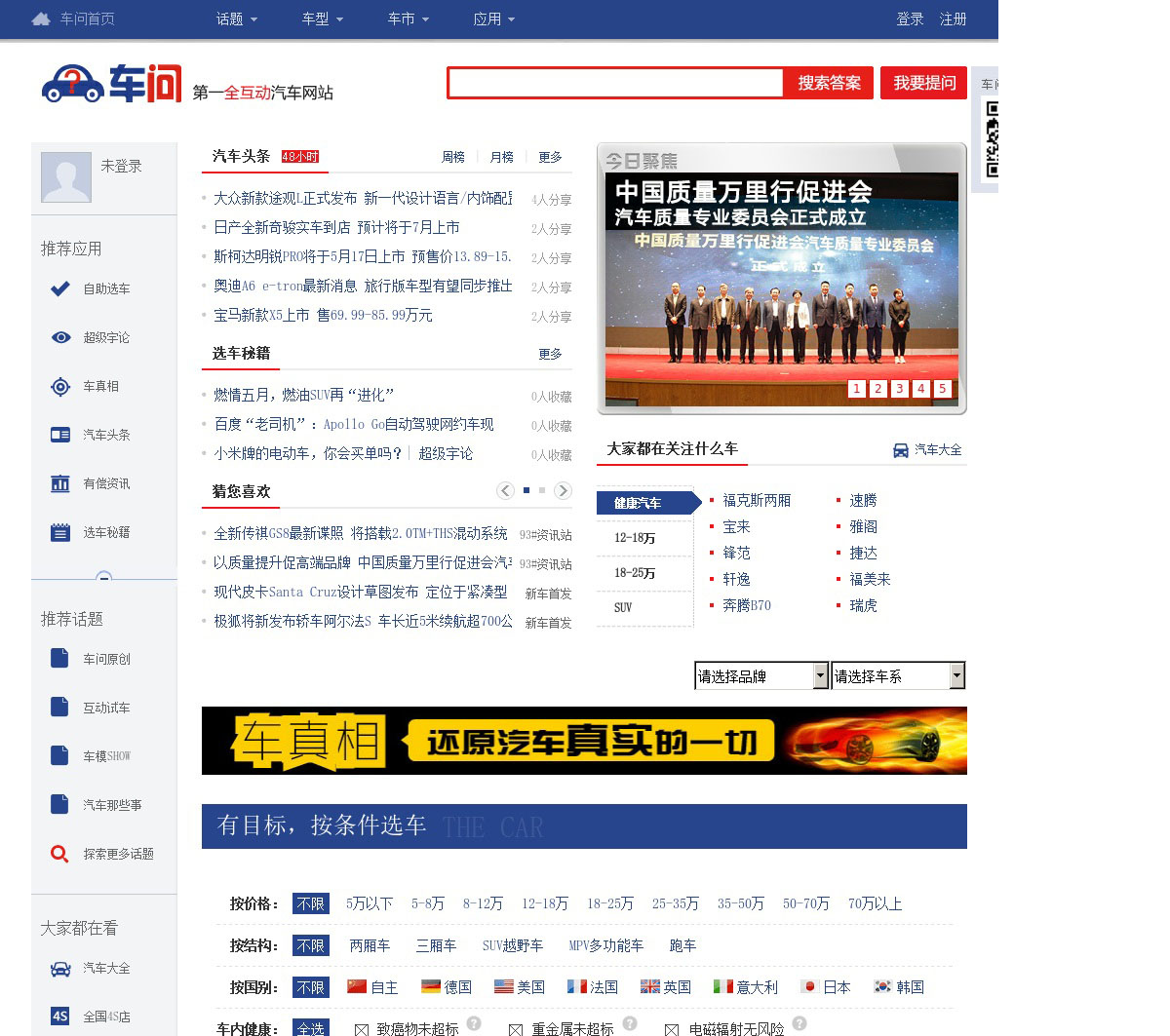This screenshot has height=1036, width=1170.
Task: Switch to 月榜 ranking tab
Action: pyautogui.click(x=502, y=157)
